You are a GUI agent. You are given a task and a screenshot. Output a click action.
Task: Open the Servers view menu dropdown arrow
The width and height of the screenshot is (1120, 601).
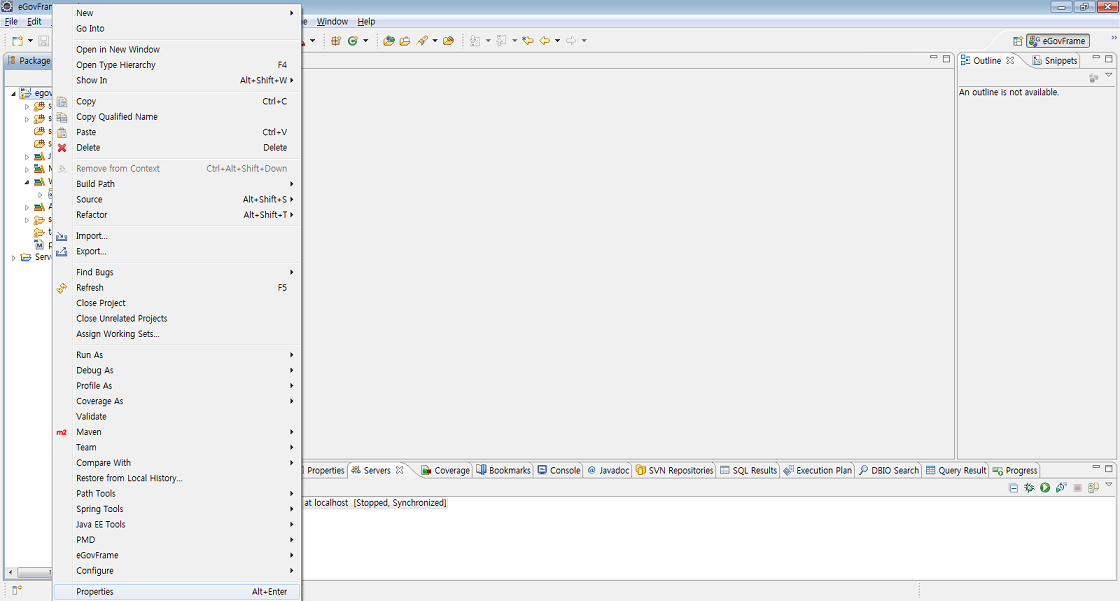tap(1108, 486)
